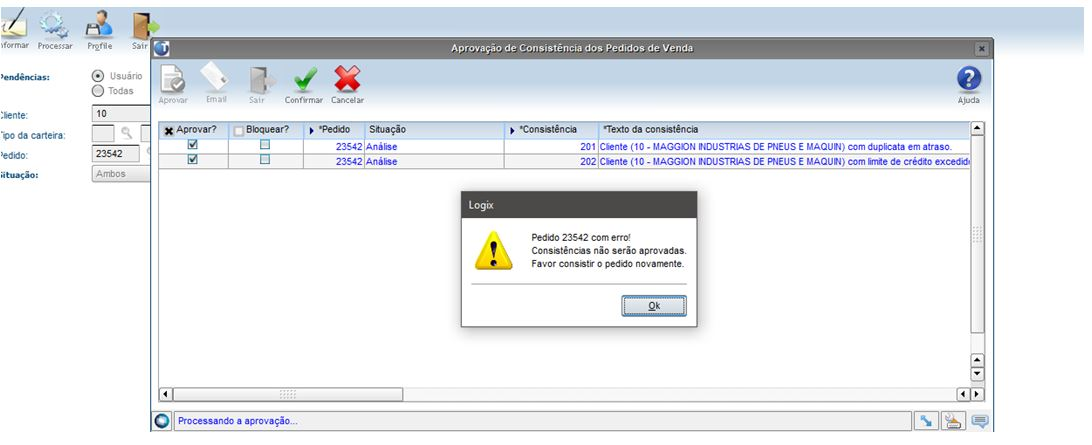This screenshot has height=445, width=1092.
Task: Click the Informar icon in the background toolbar
Action: click(x=13, y=24)
